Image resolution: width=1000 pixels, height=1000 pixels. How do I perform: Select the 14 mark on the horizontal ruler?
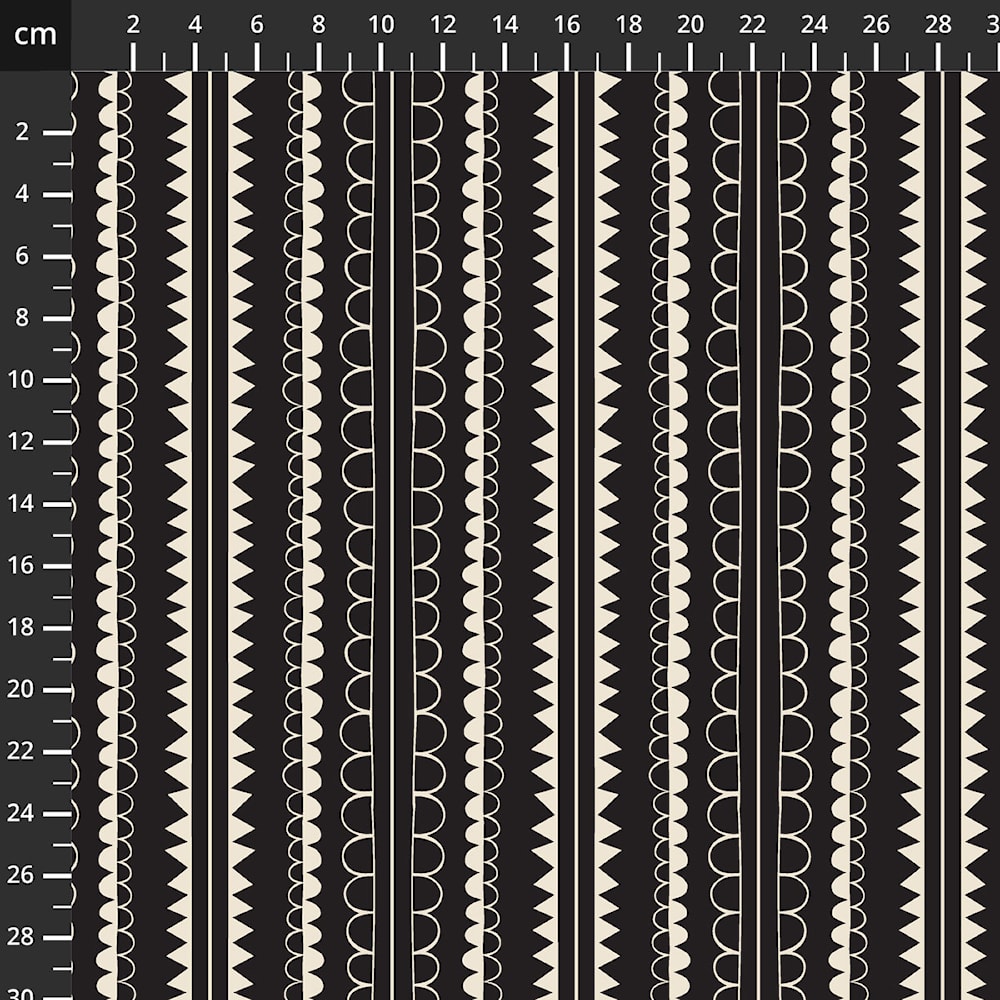[x=504, y=25]
